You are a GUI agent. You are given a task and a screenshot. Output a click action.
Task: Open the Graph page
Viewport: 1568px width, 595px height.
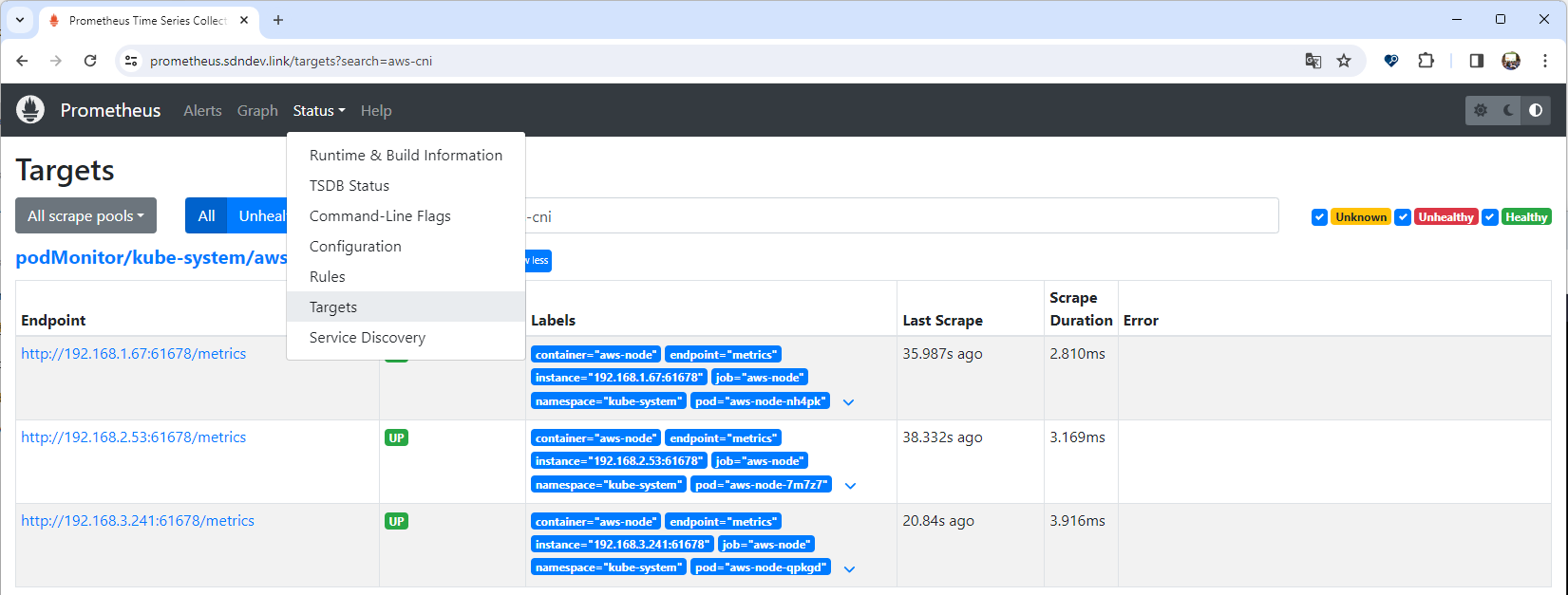257,110
